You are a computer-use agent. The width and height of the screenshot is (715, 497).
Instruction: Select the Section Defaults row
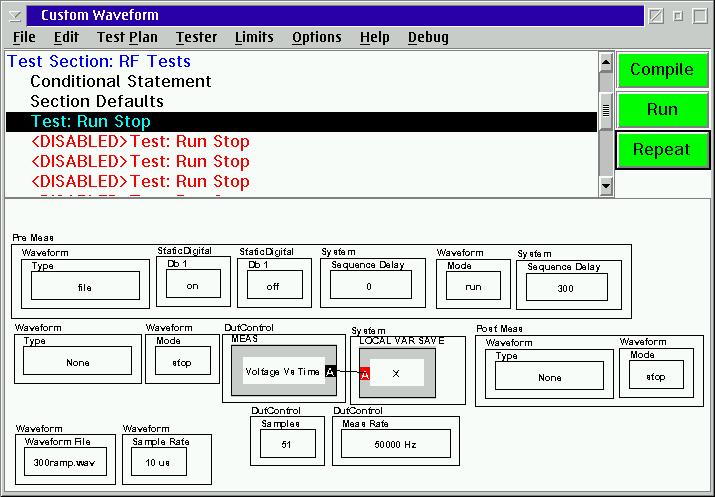click(x=301, y=101)
